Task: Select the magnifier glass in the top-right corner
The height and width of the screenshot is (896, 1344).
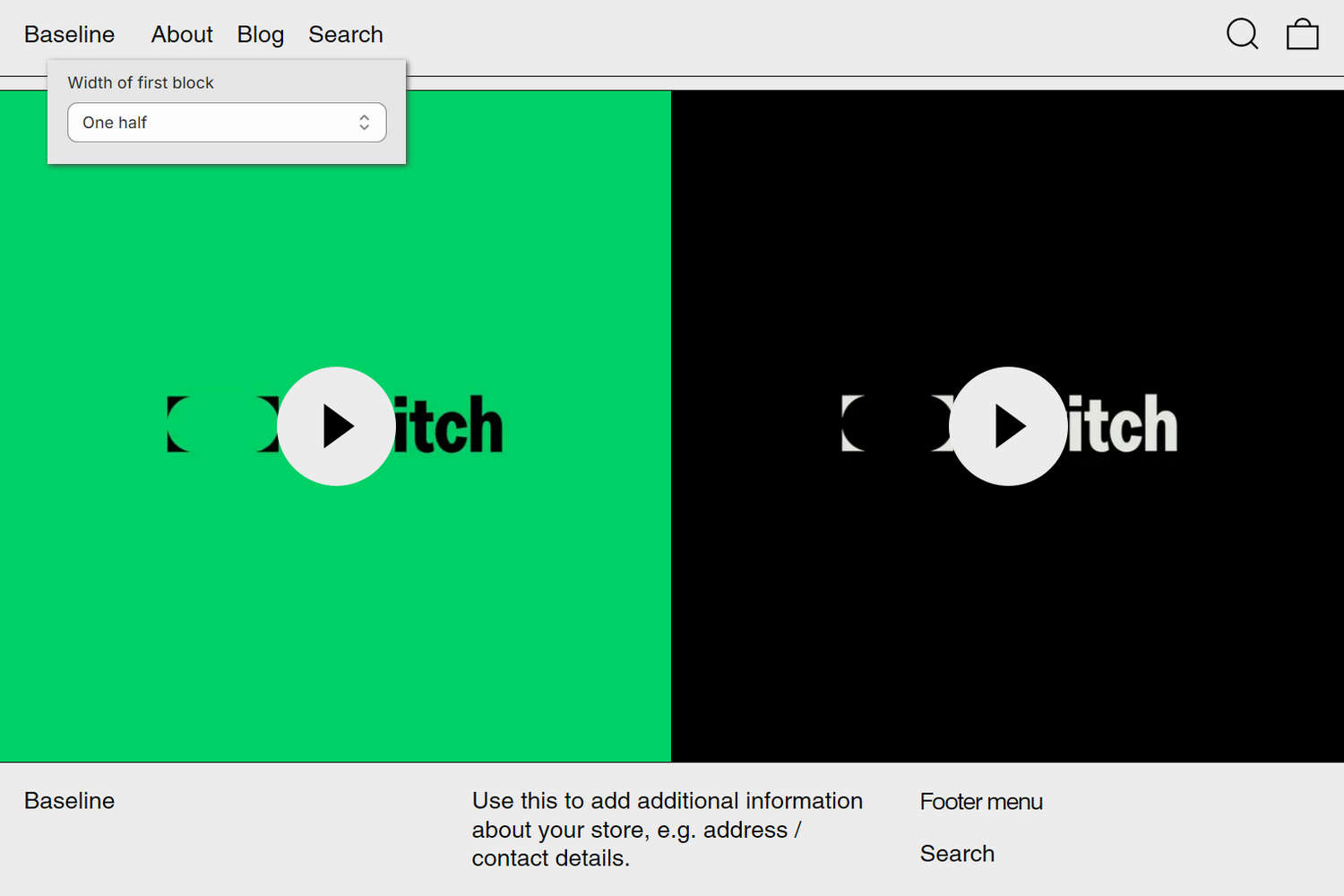Action: coord(1242,34)
